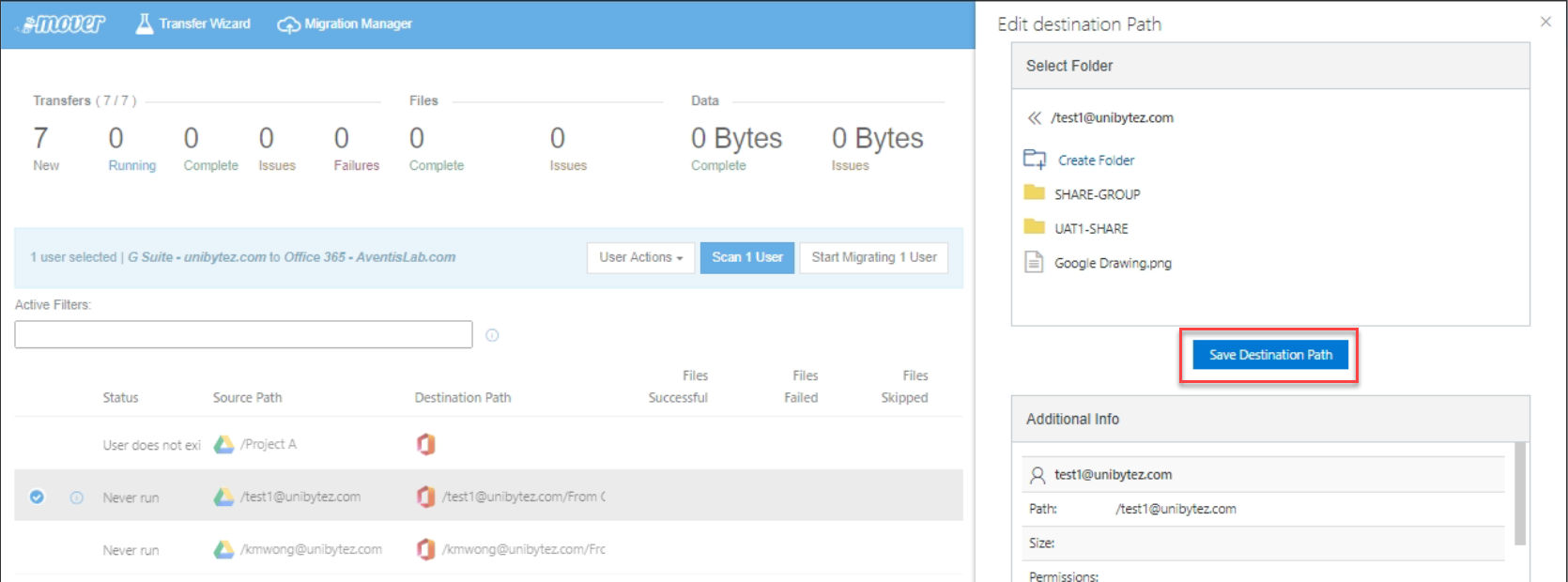Click Scan 1 User button
This screenshot has height=582, width=1568.
pyautogui.click(x=747, y=257)
